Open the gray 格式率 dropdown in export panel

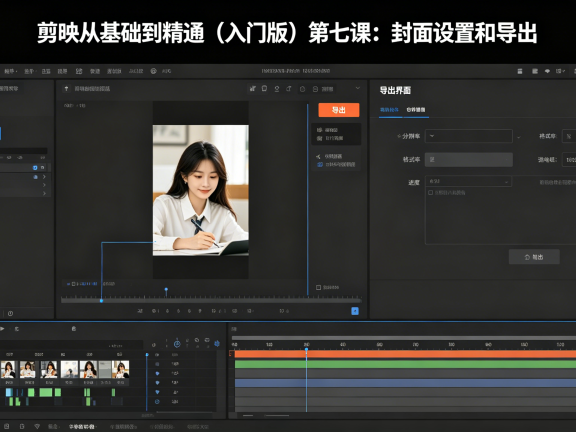coord(469,159)
